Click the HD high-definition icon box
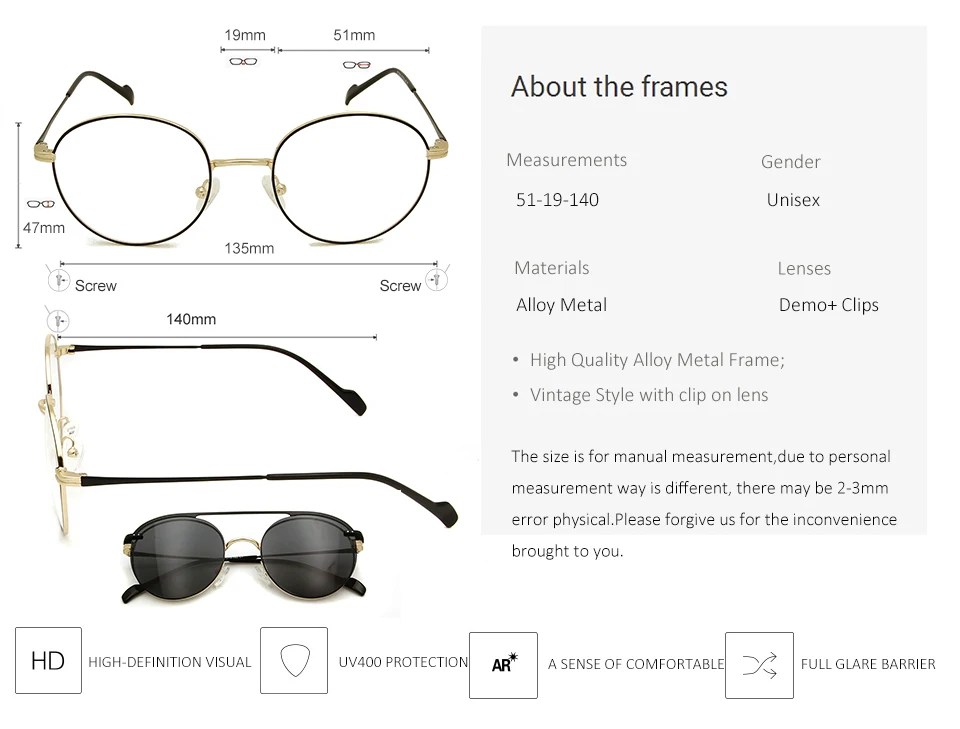Image resolution: width=960 pixels, height=729 pixels. (x=48, y=660)
